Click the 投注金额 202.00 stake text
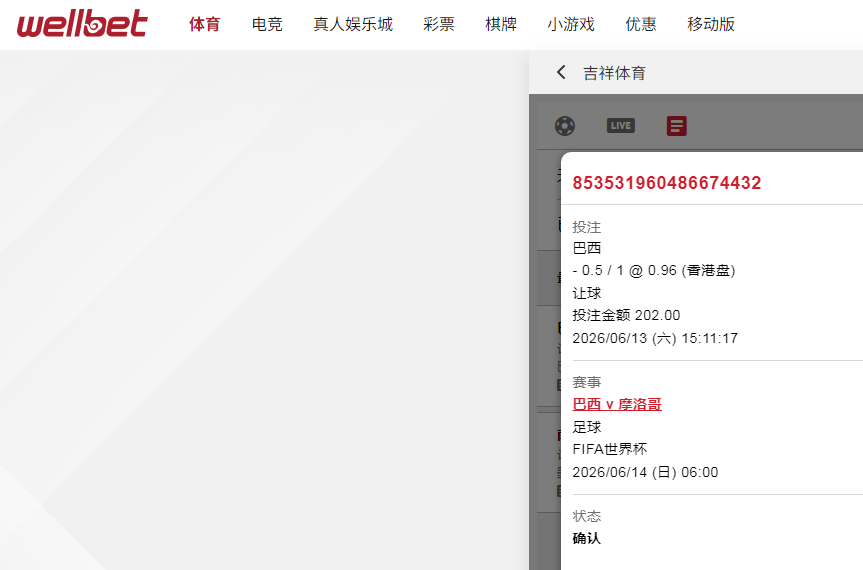 [626, 315]
